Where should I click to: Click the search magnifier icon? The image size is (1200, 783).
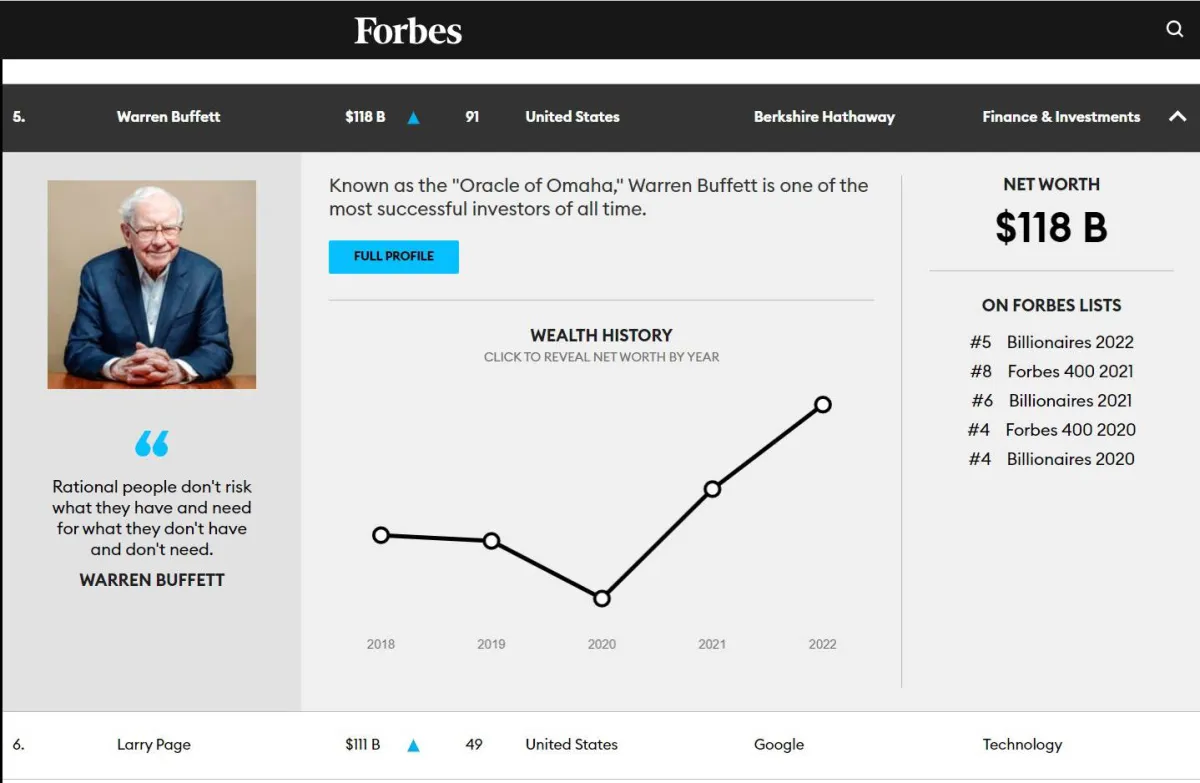pyautogui.click(x=1175, y=29)
